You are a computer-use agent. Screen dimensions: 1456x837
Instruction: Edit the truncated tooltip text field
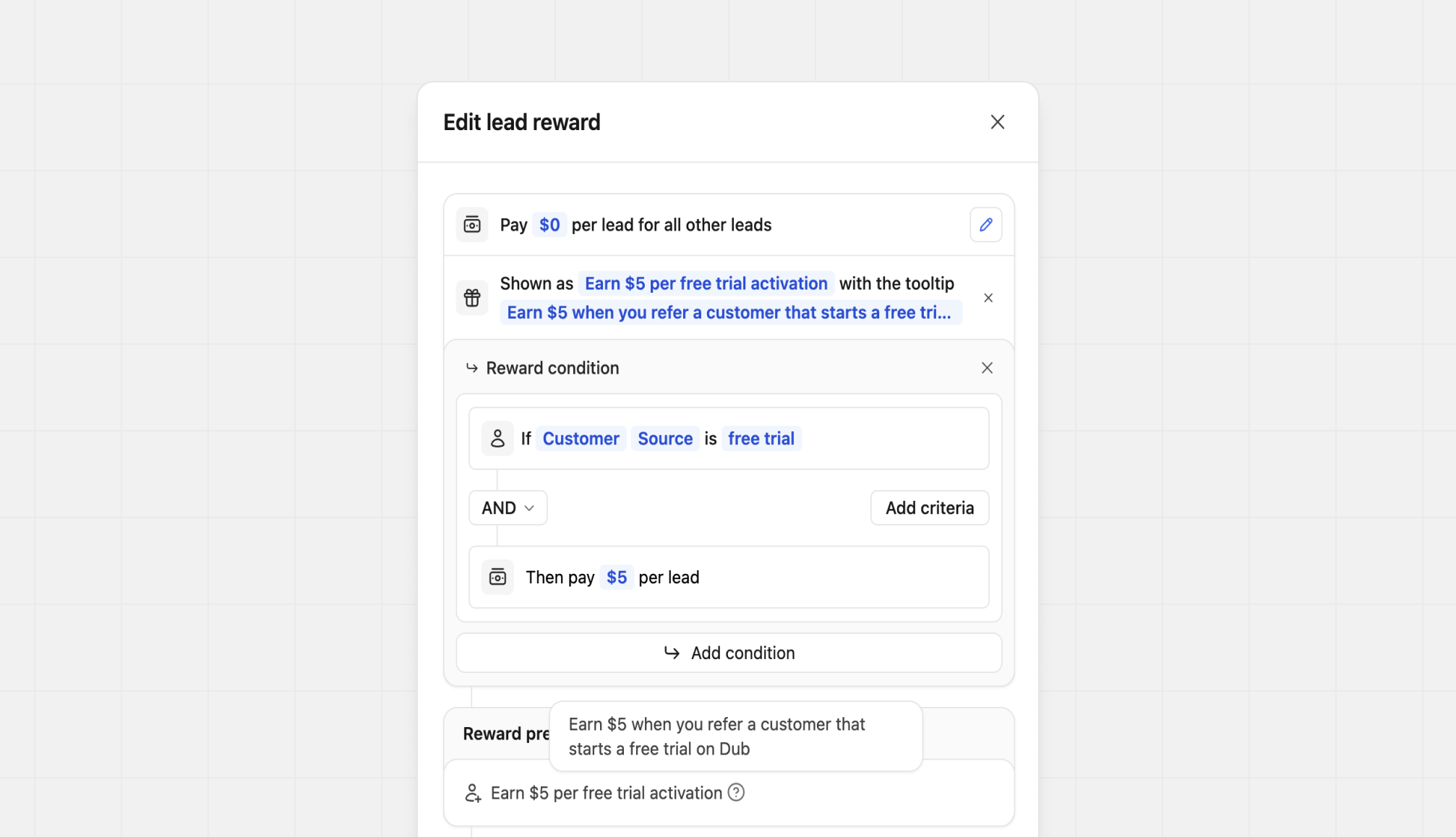pyautogui.click(x=729, y=312)
